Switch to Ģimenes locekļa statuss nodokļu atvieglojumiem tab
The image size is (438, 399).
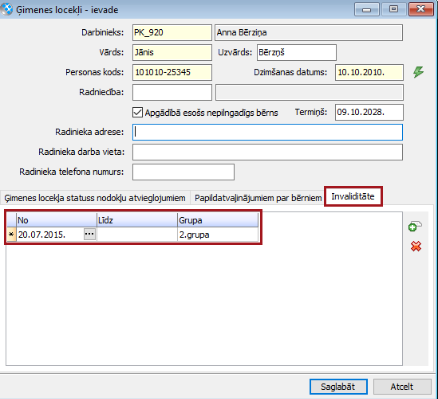pyautogui.click(x=95, y=198)
